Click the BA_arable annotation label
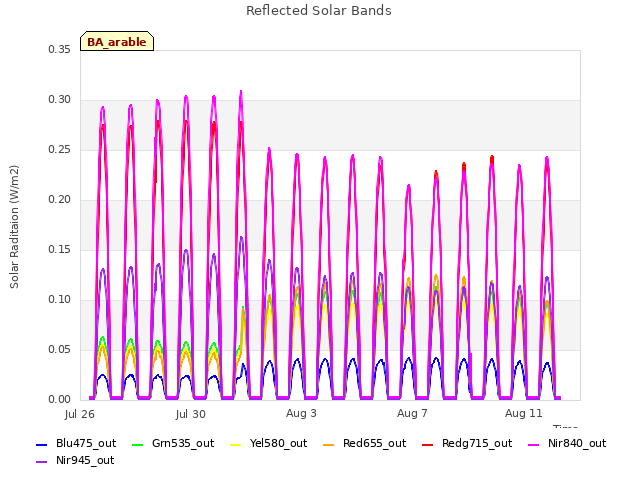 pyautogui.click(x=117, y=41)
